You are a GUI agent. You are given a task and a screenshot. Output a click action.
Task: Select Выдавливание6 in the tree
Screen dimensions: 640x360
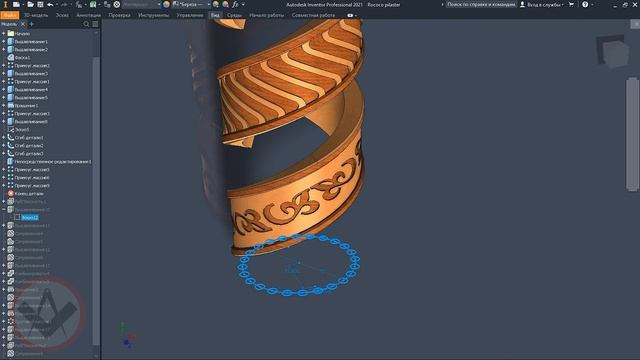tap(31, 122)
